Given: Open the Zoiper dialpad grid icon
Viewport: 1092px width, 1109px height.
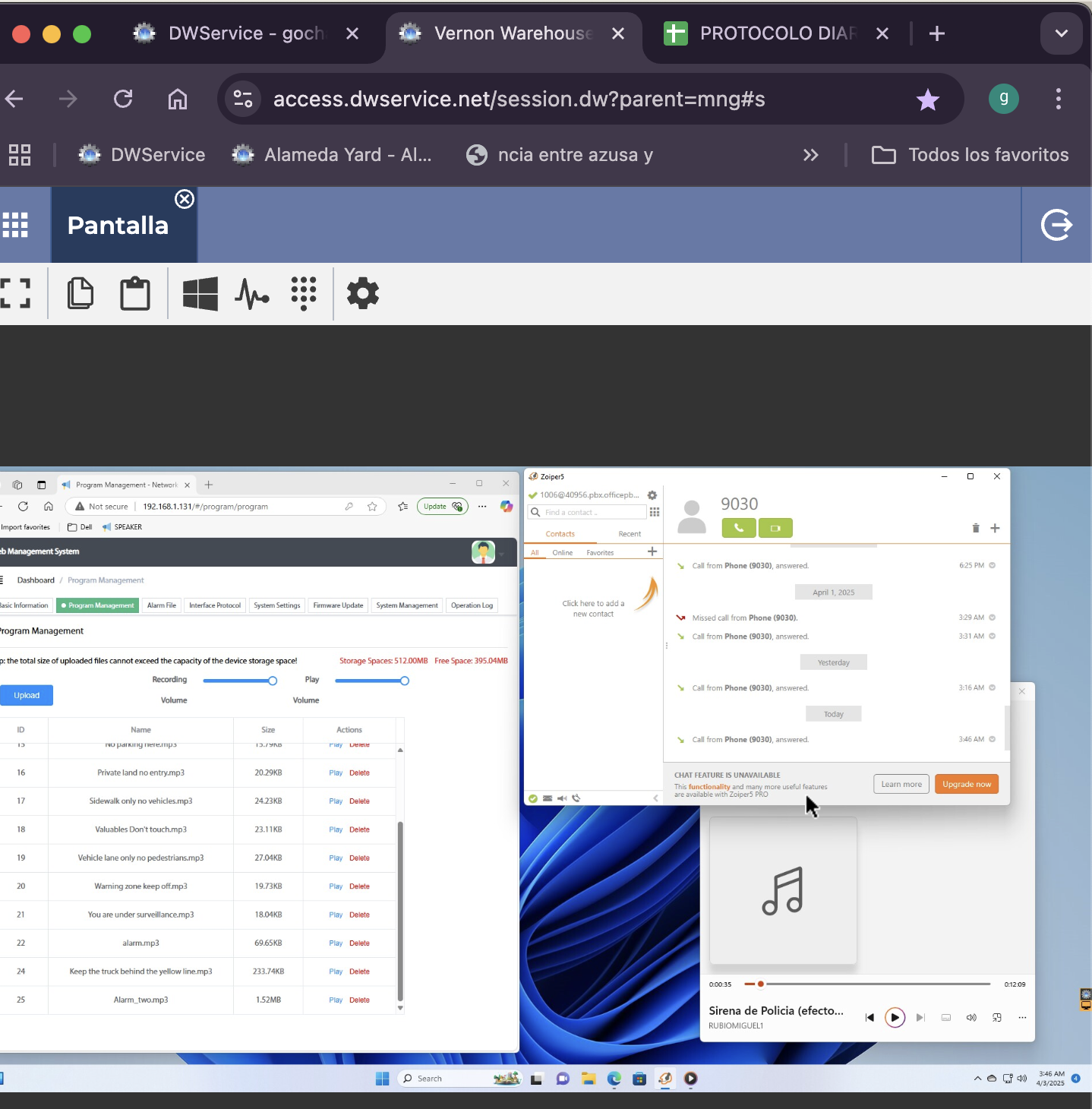Looking at the screenshot, I should tap(655, 512).
